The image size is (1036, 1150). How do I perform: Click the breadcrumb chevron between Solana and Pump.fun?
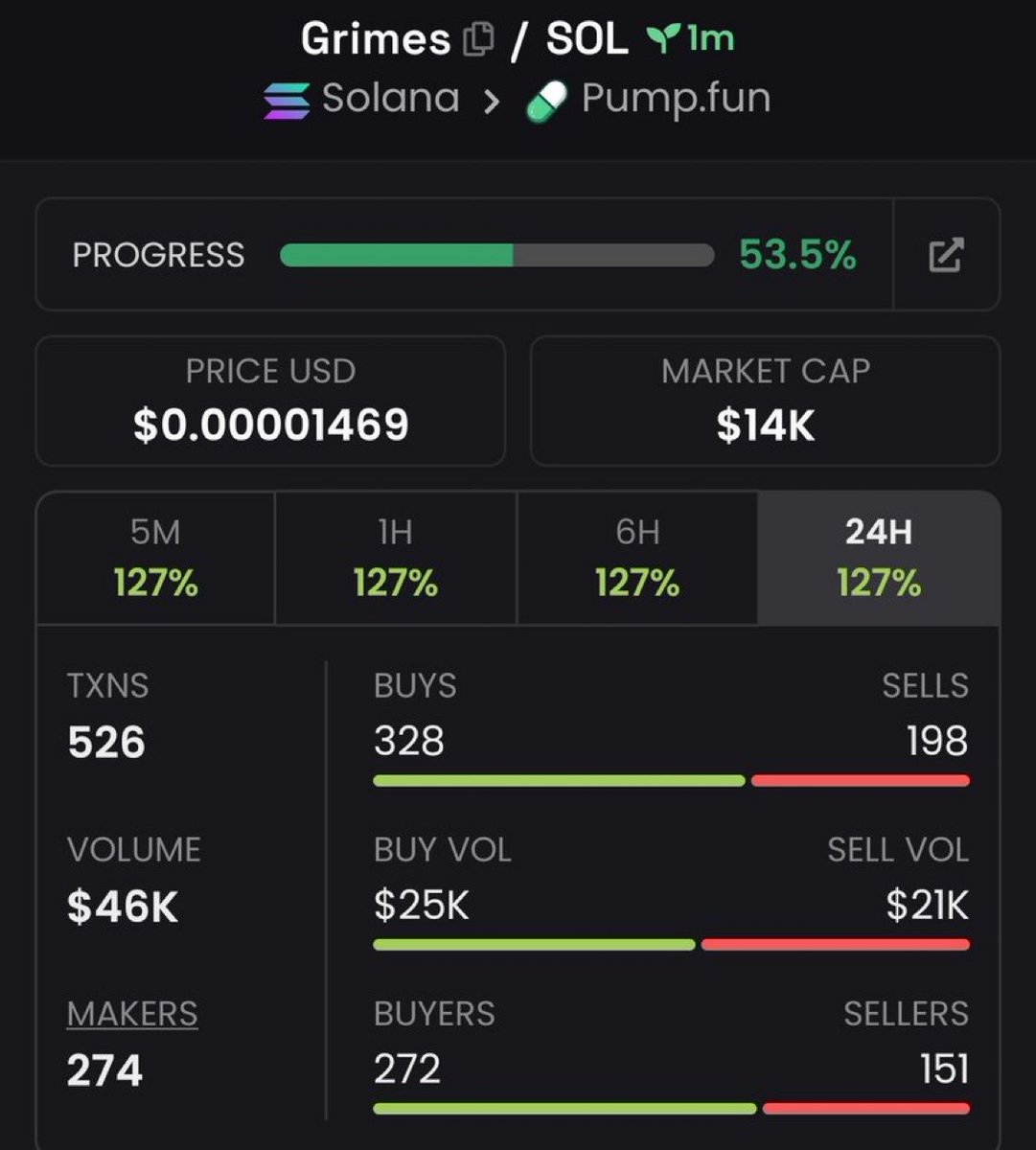tap(492, 101)
